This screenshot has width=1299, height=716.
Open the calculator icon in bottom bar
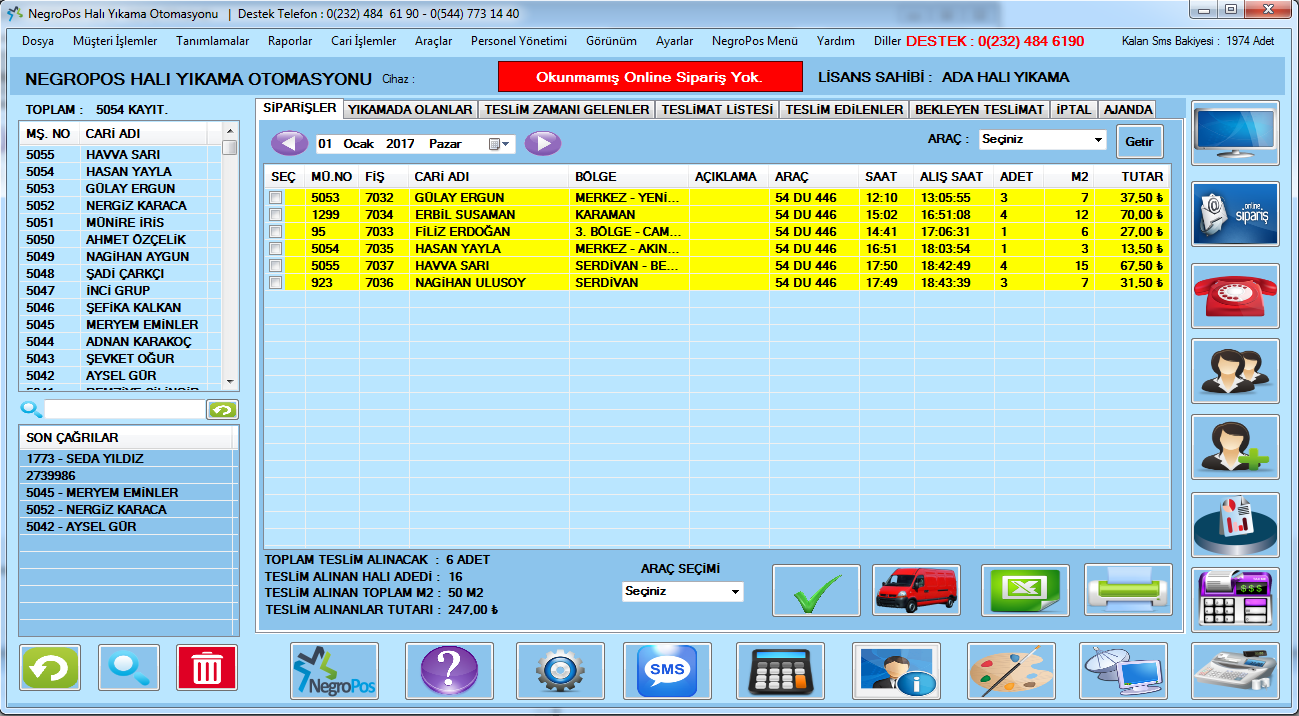coord(780,671)
